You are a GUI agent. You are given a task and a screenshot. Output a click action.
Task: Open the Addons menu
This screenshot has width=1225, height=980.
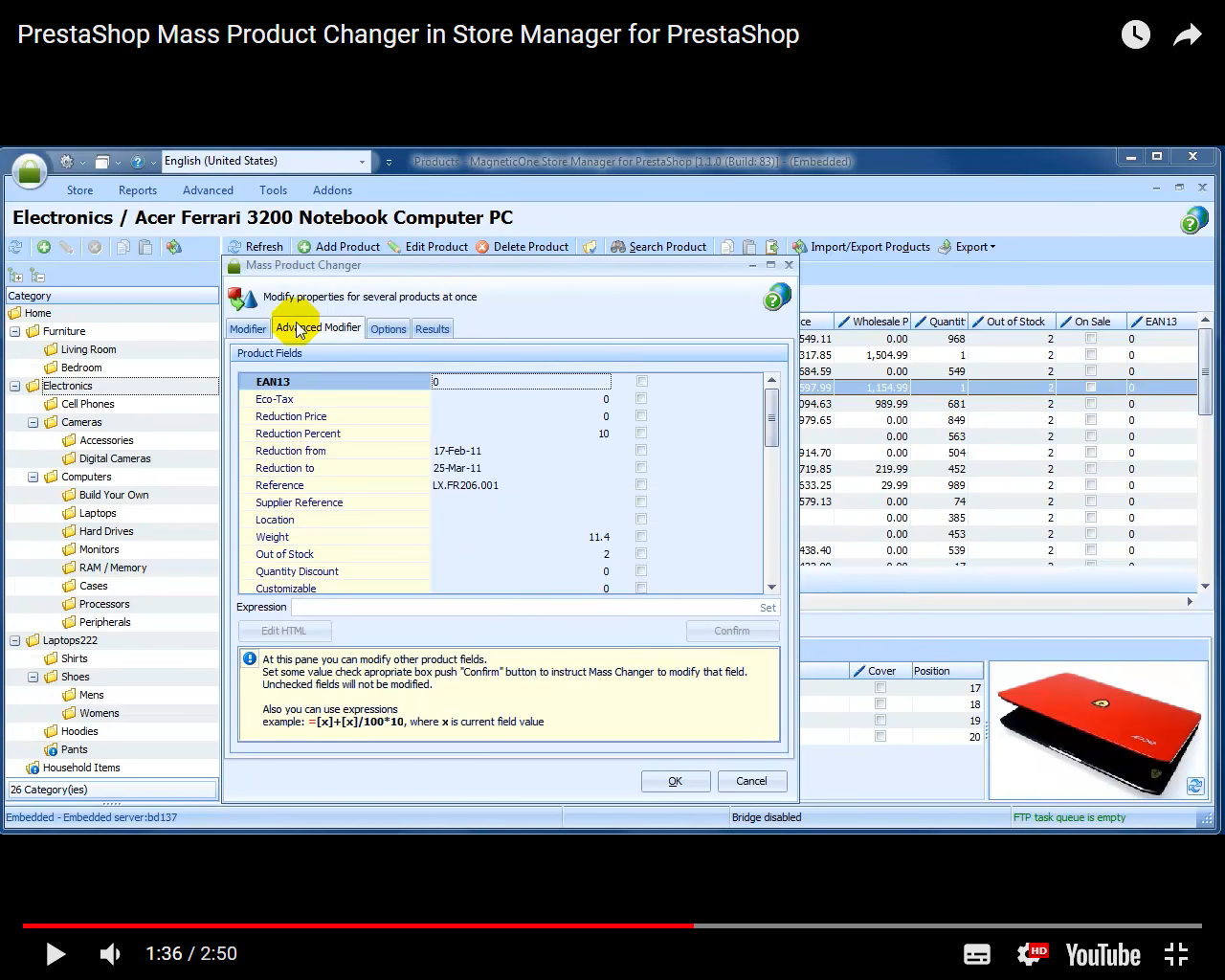click(x=332, y=190)
